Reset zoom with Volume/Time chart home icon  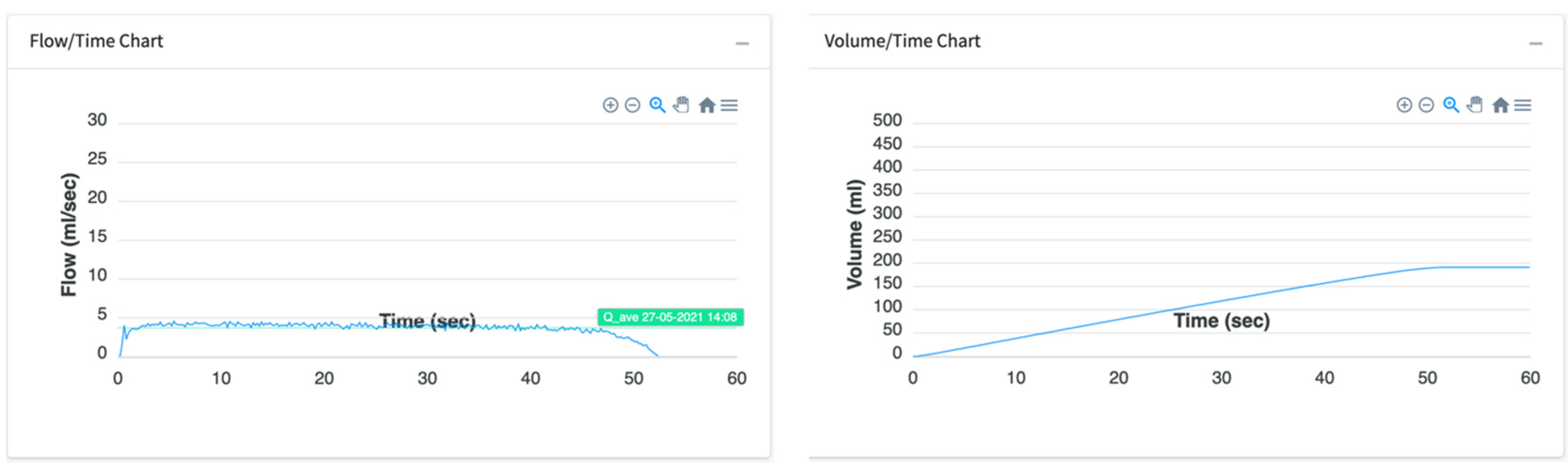pos(1500,105)
